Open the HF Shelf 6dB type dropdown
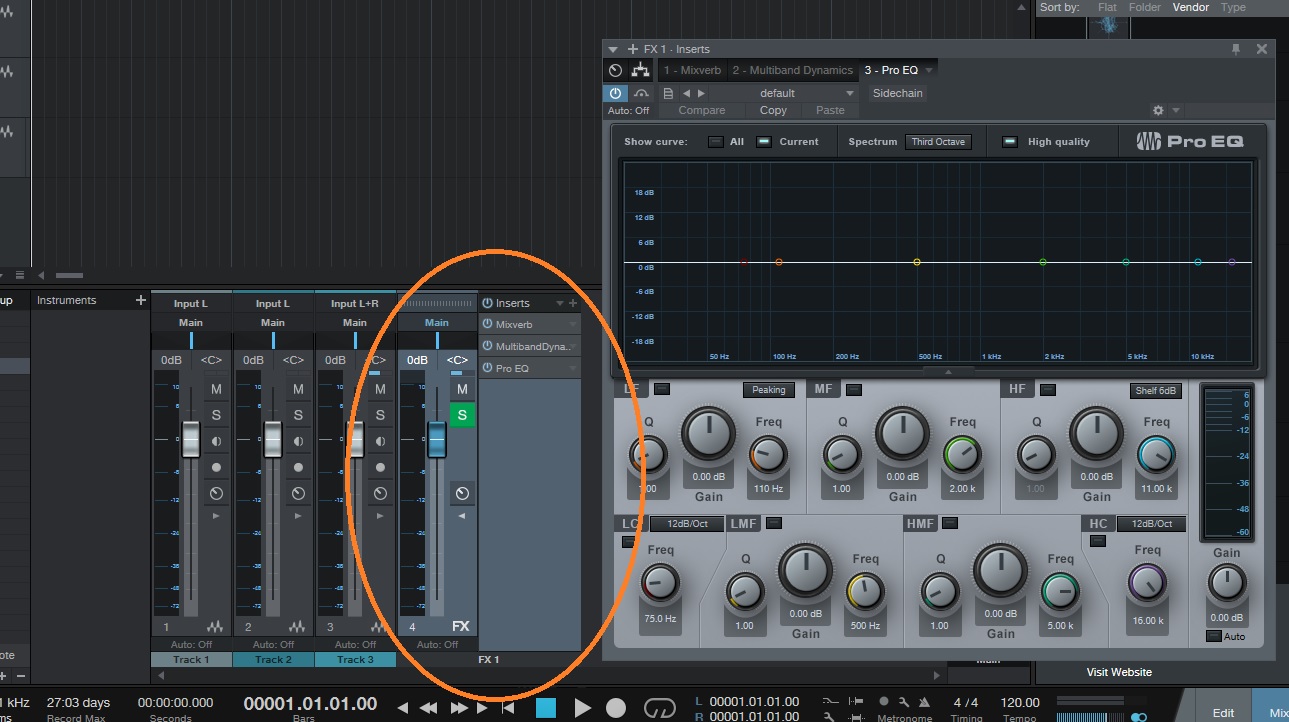Screen dimensions: 1289x722 1158,390
